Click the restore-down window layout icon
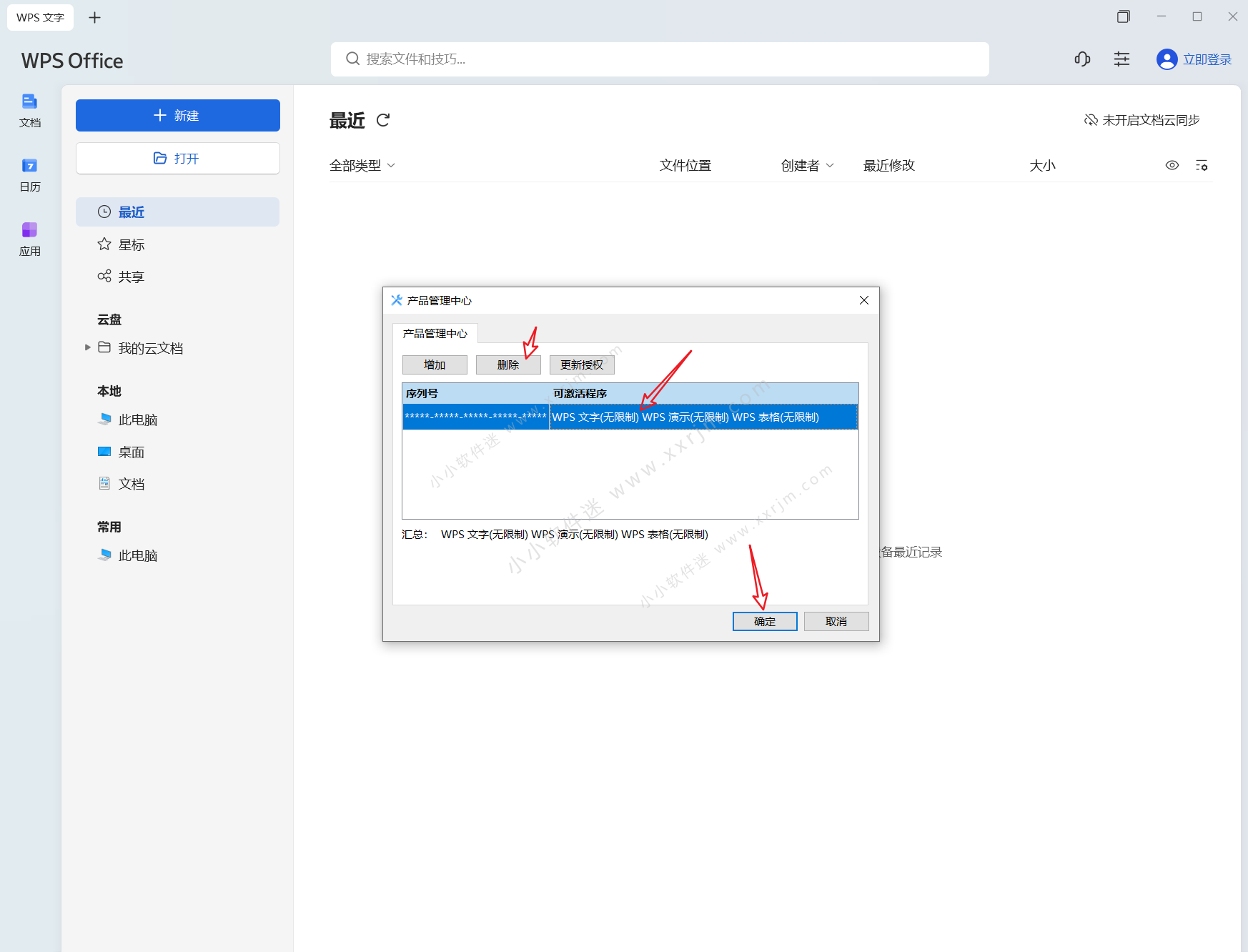Image resolution: width=1248 pixels, height=952 pixels. (1124, 16)
